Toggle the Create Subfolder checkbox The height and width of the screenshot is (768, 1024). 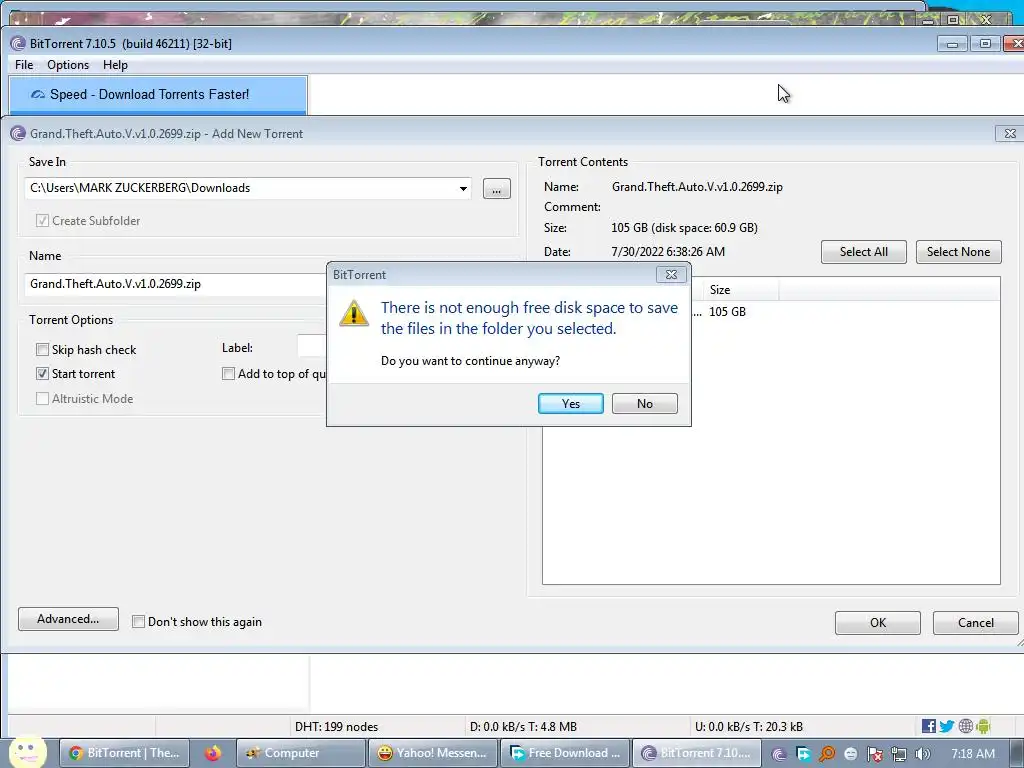click(x=42, y=221)
